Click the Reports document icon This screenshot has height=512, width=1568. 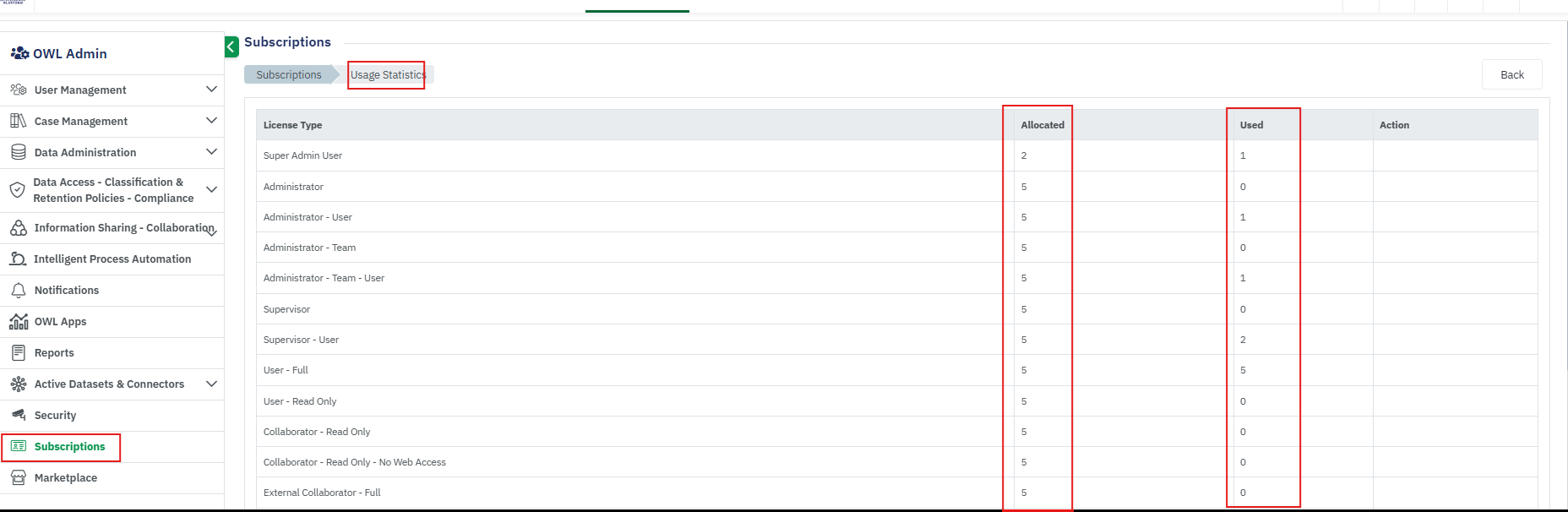(19, 353)
